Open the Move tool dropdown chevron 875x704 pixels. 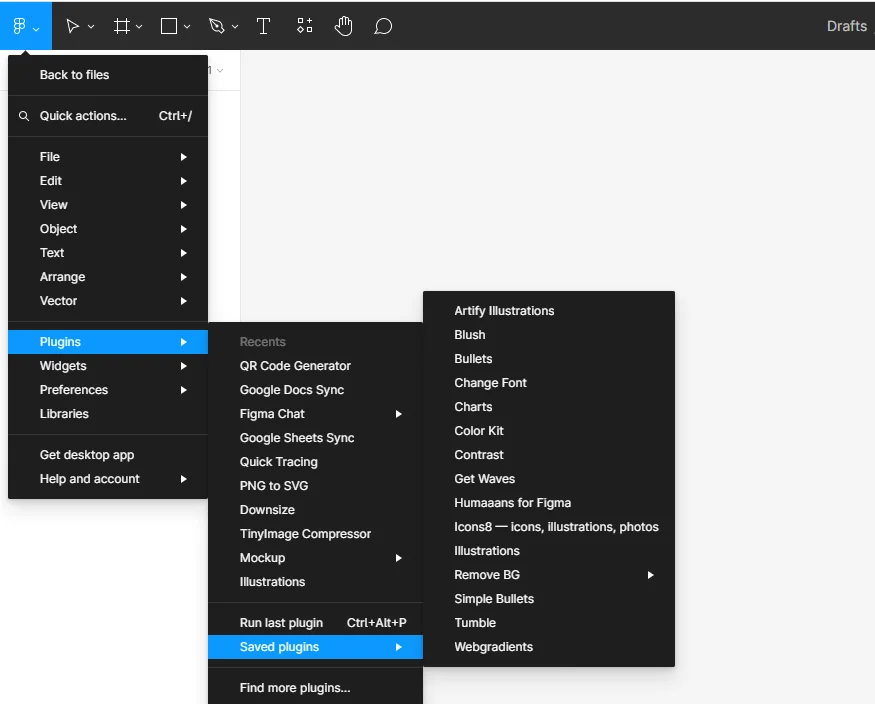pyautogui.click(x=91, y=28)
